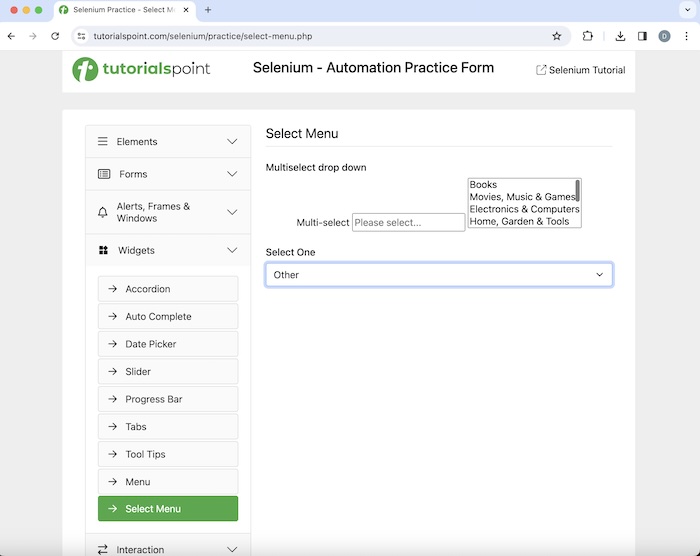
Task: Open the Selenium Tutorial link
Action: [x=581, y=70]
